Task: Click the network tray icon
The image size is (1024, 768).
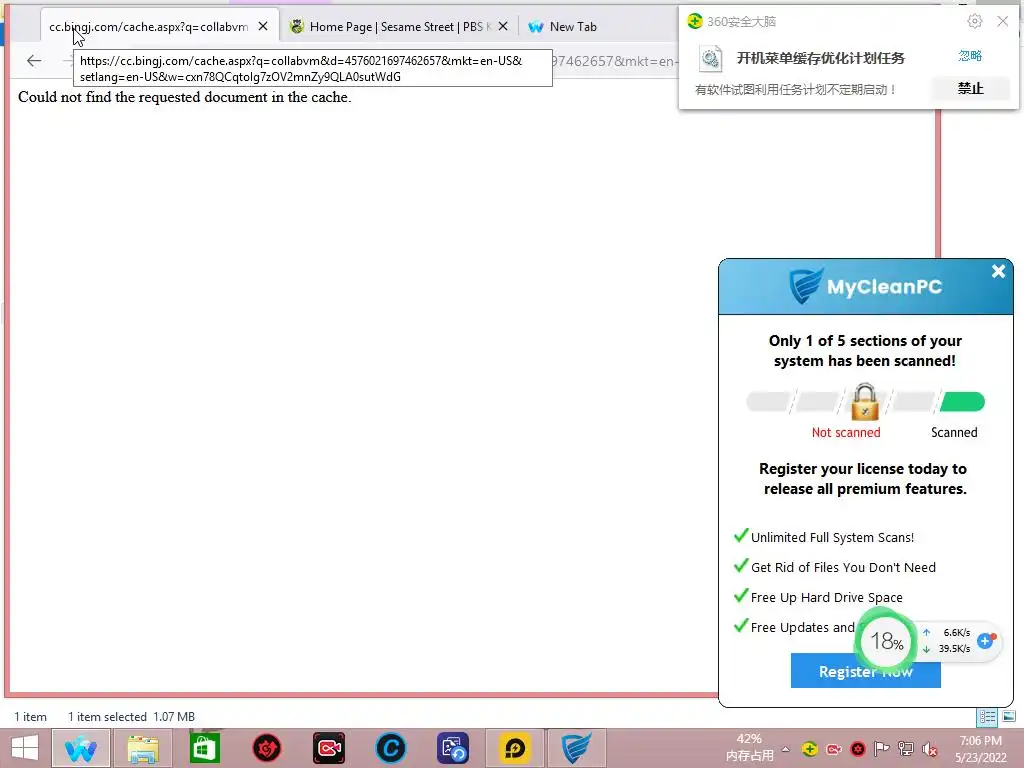Action: click(906, 749)
